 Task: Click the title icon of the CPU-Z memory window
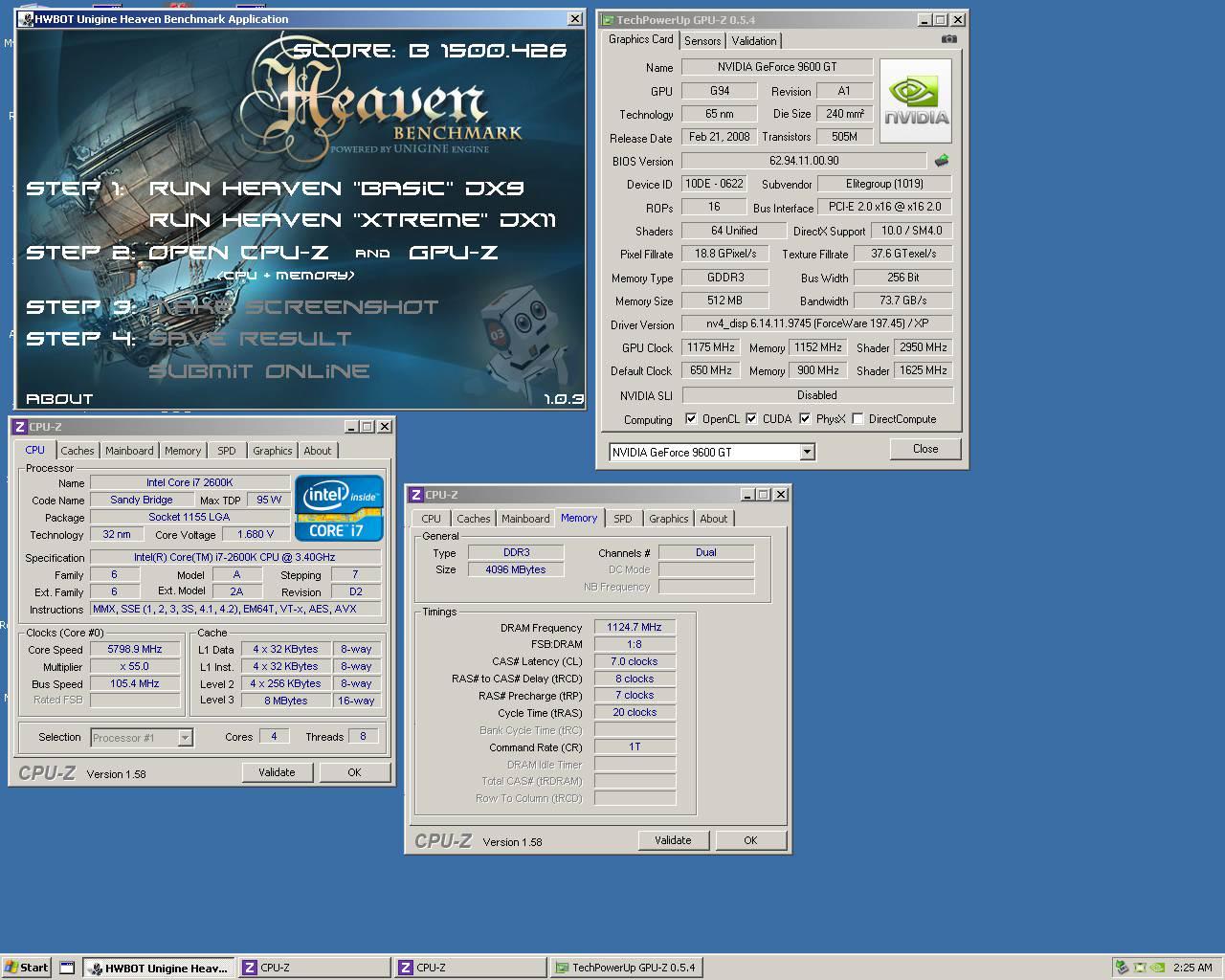point(416,495)
